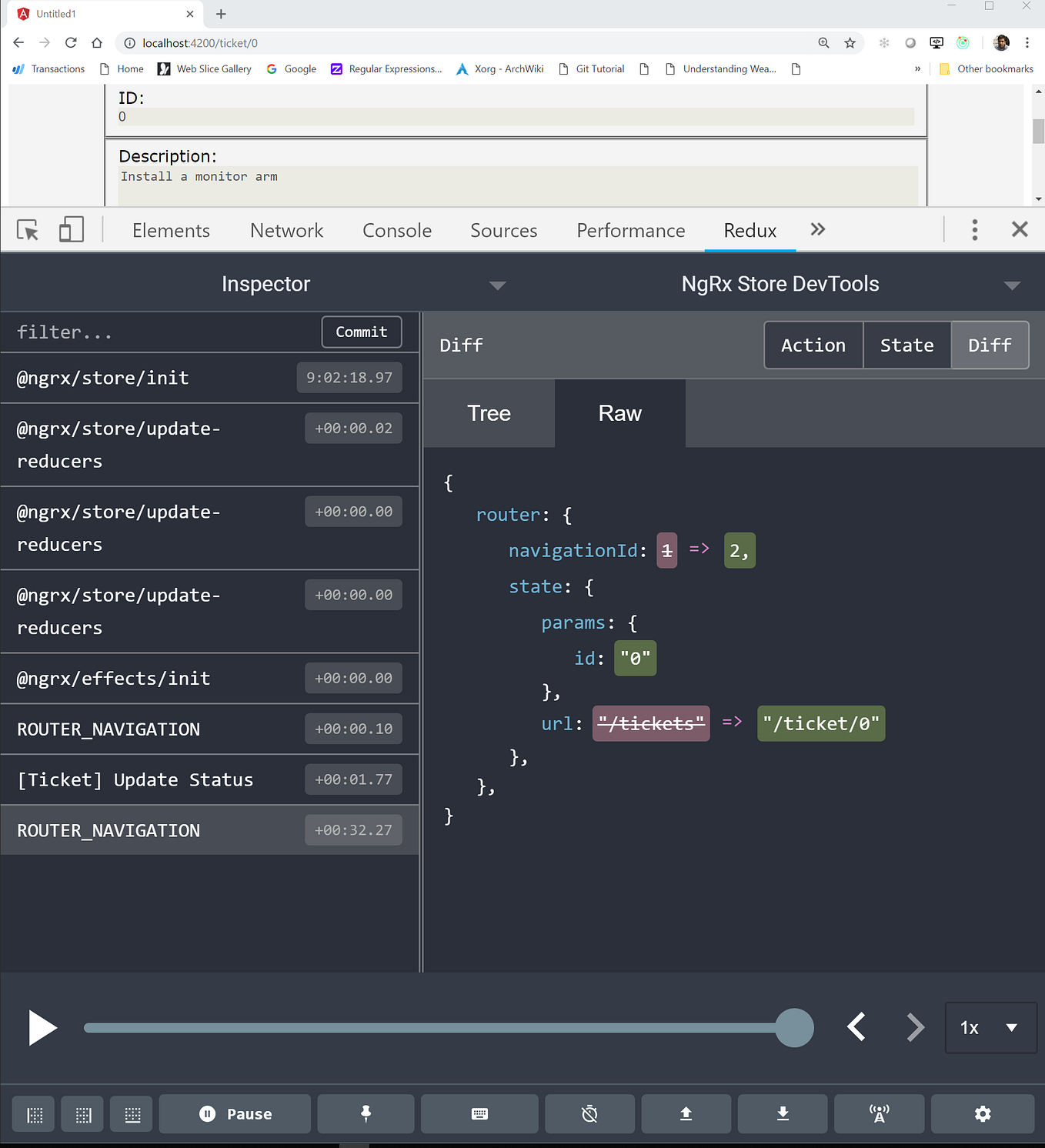This screenshot has width=1045, height=1148.
Task: Select the dispatcher keyboard icon
Action: click(479, 1113)
